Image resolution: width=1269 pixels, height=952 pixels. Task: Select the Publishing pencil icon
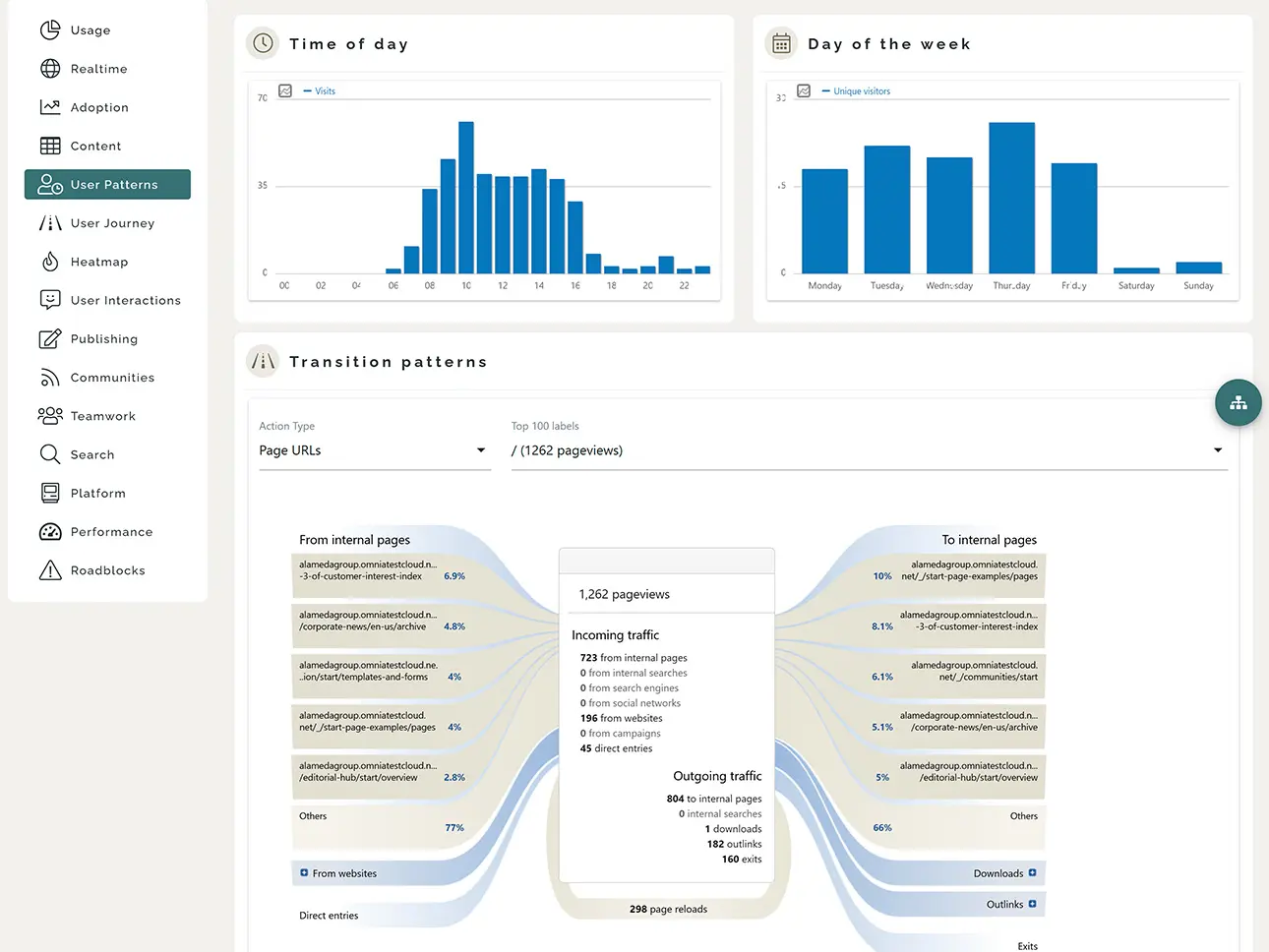[x=50, y=339]
